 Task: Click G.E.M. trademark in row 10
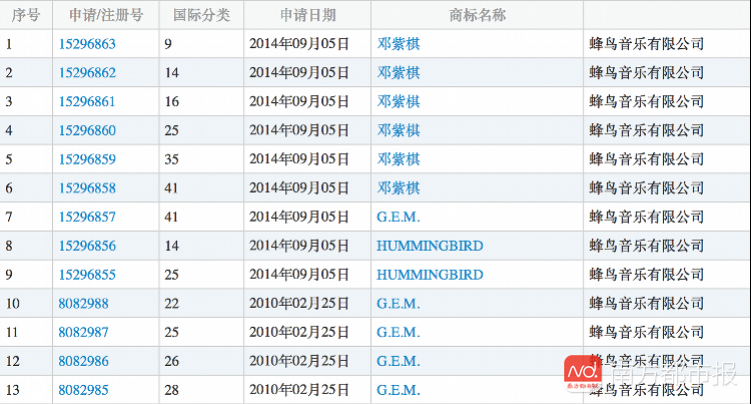(398, 303)
